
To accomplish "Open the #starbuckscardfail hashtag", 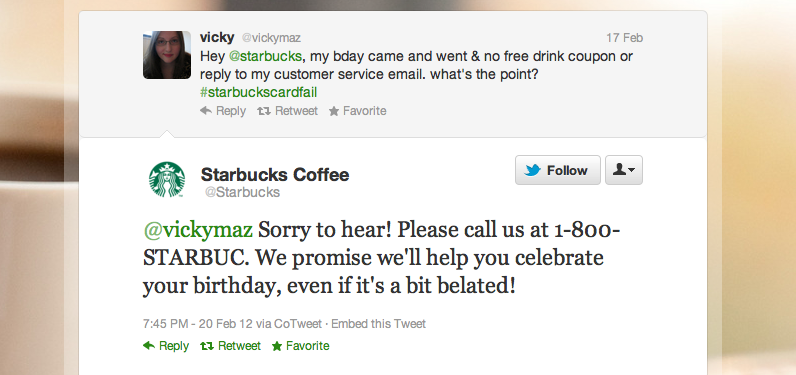I will (x=258, y=92).
